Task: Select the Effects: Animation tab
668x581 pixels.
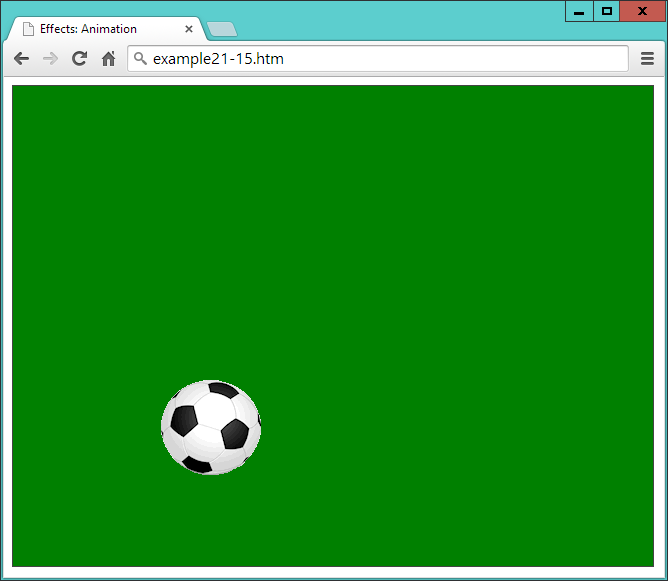Action: [105, 29]
